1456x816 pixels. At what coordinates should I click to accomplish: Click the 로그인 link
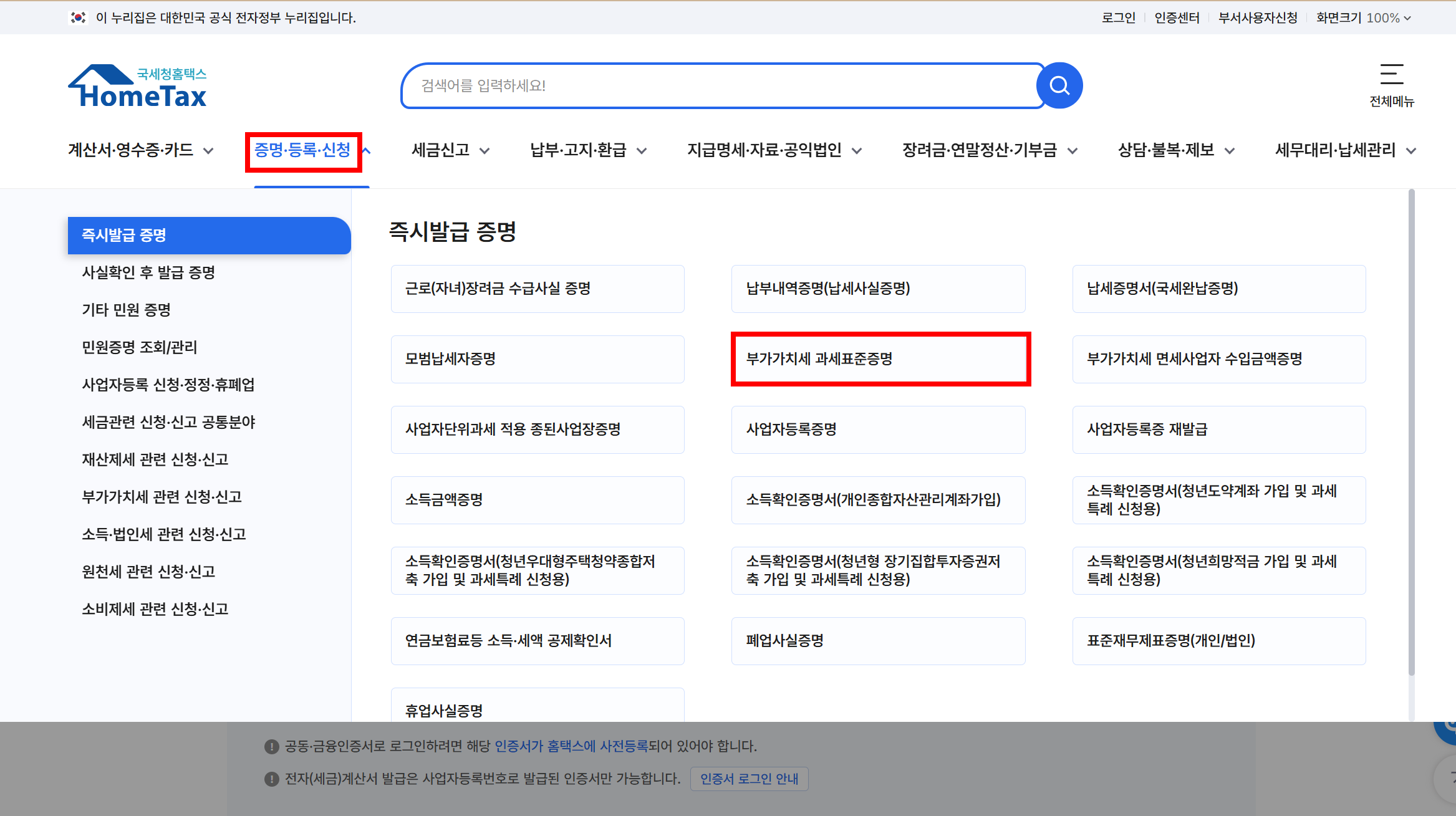click(1118, 17)
